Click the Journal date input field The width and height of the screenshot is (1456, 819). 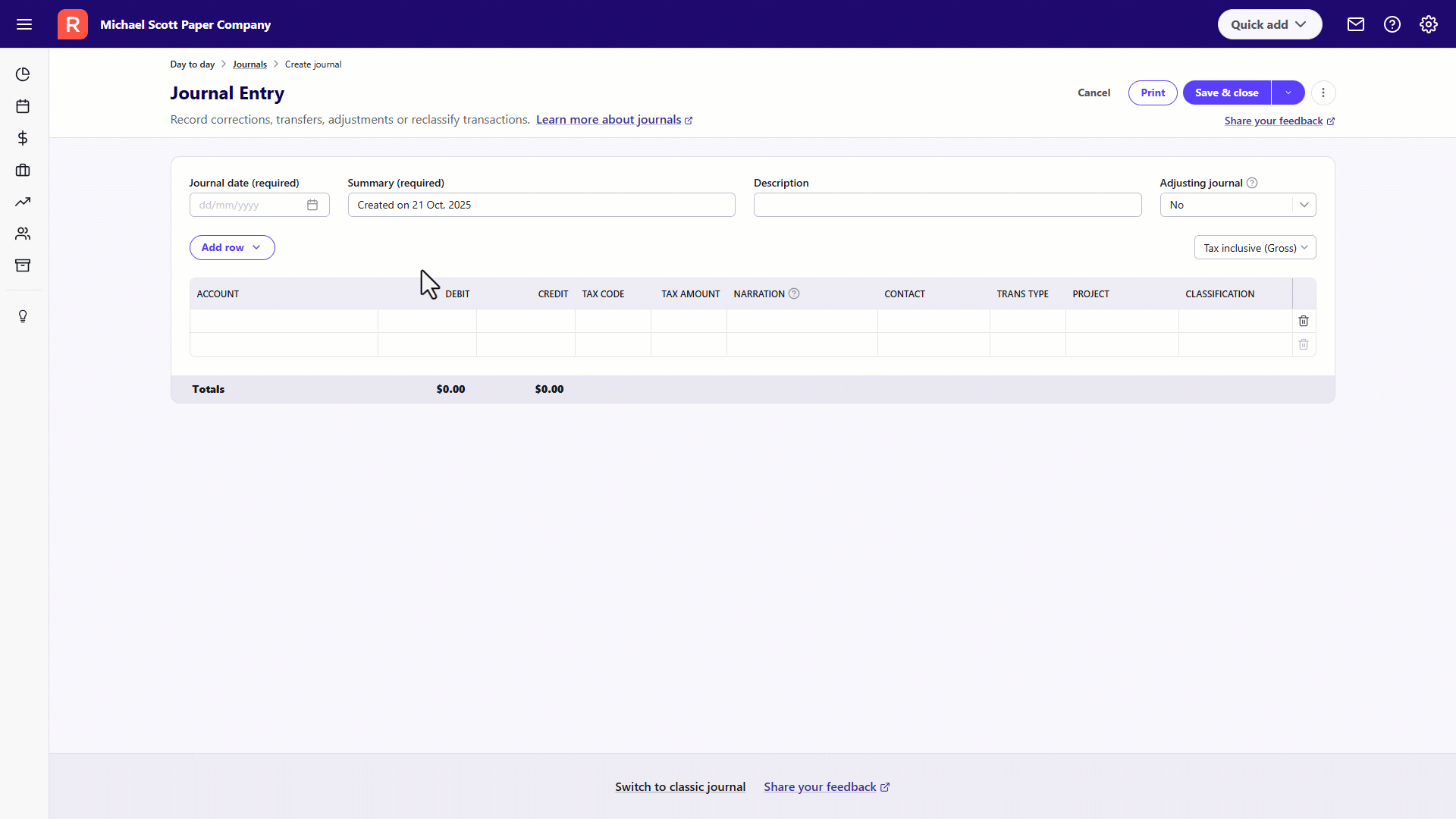249,205
